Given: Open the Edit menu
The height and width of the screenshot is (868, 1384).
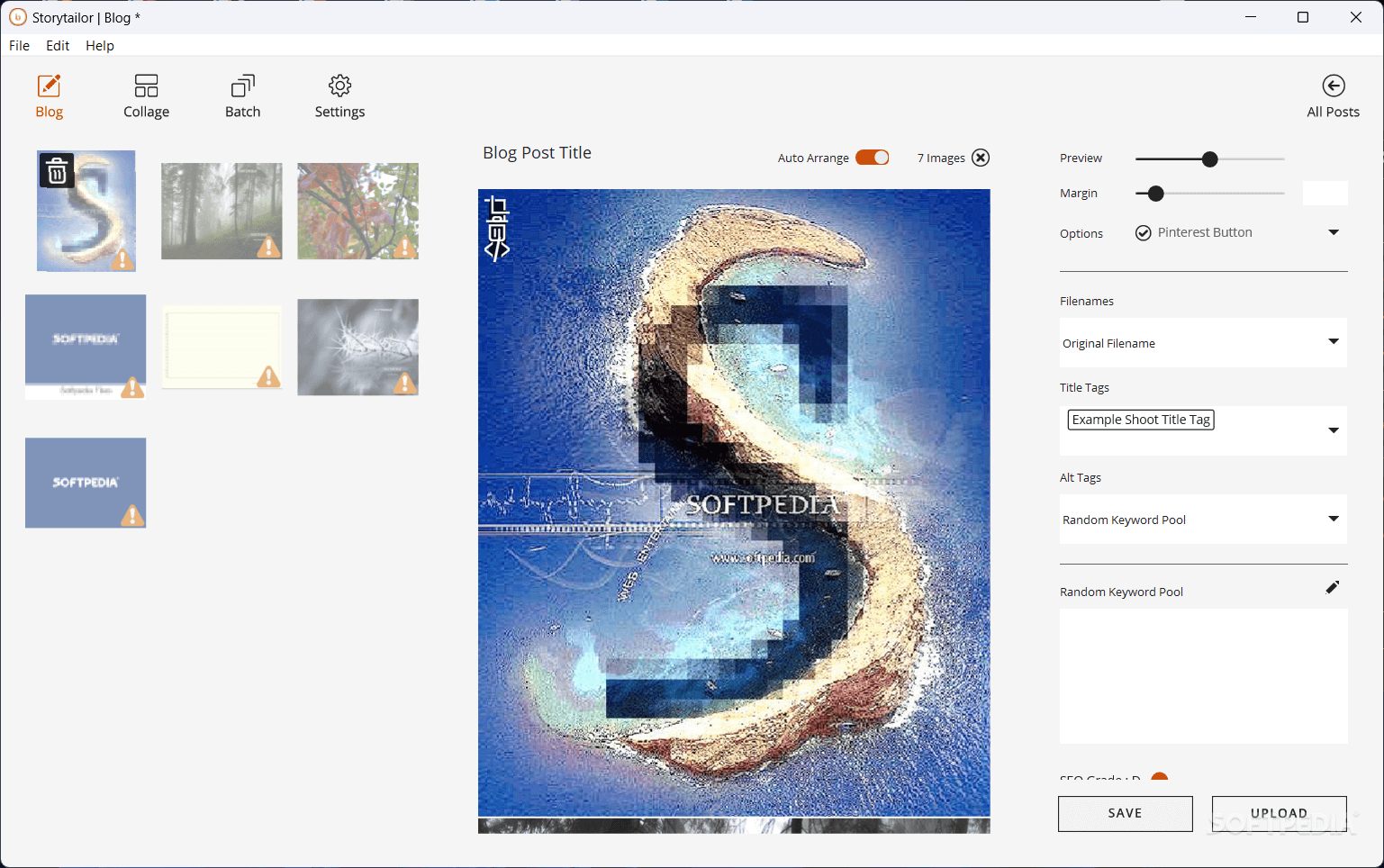Looking at the screenshot, I should coord(58,45).
